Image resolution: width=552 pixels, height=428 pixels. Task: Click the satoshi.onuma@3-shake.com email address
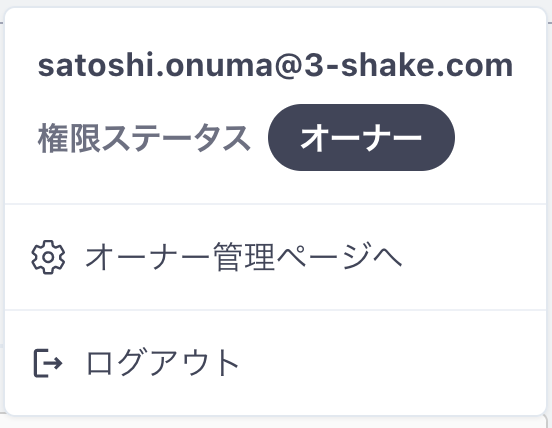point(275,65)
